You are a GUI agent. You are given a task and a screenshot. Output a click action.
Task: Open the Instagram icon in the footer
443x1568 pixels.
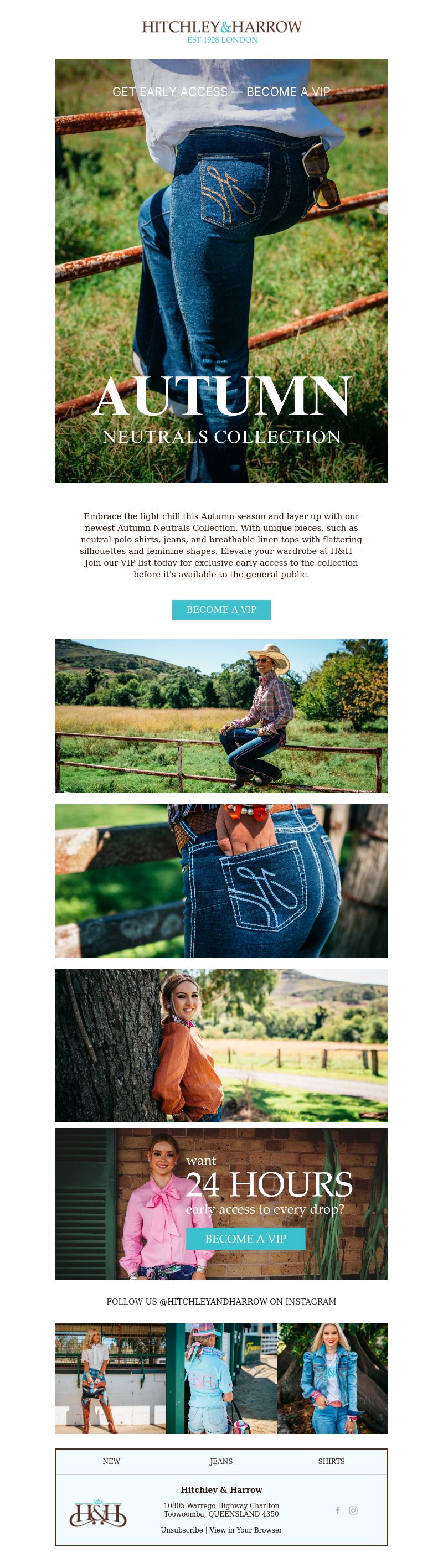coord(353,1510)
